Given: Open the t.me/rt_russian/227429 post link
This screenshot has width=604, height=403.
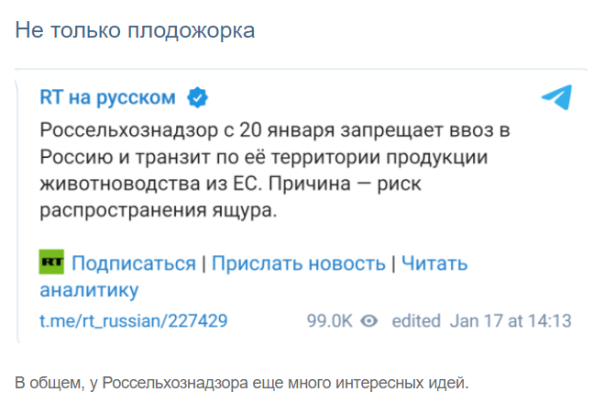Looking at the screenshot, I should click(133, 321).
